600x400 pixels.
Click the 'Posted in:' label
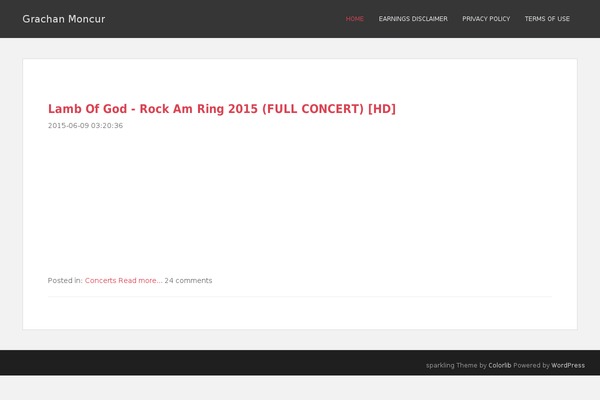(x=65, y=280)
